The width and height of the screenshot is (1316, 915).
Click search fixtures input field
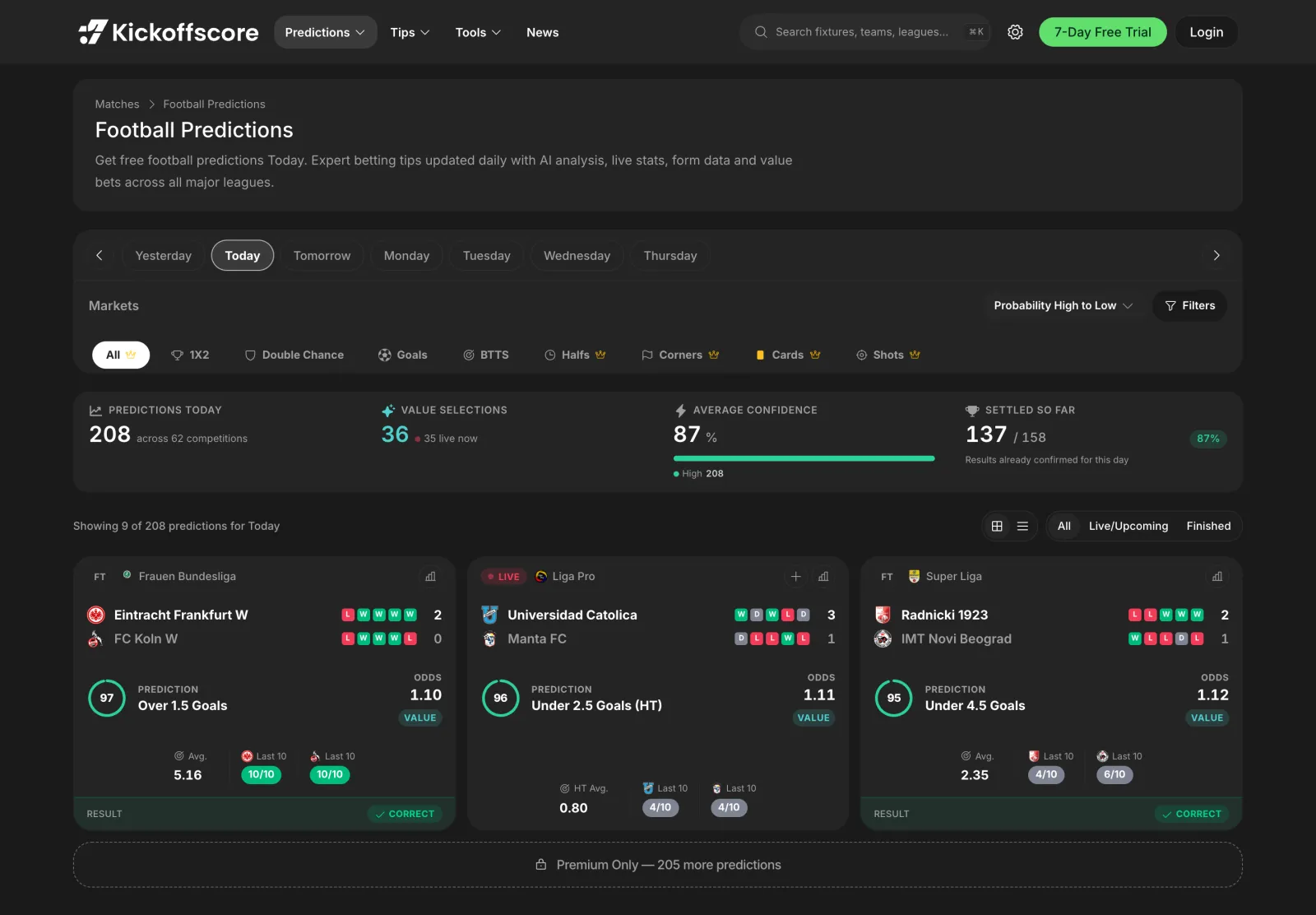pyautogui.click(x=864, y=32)
